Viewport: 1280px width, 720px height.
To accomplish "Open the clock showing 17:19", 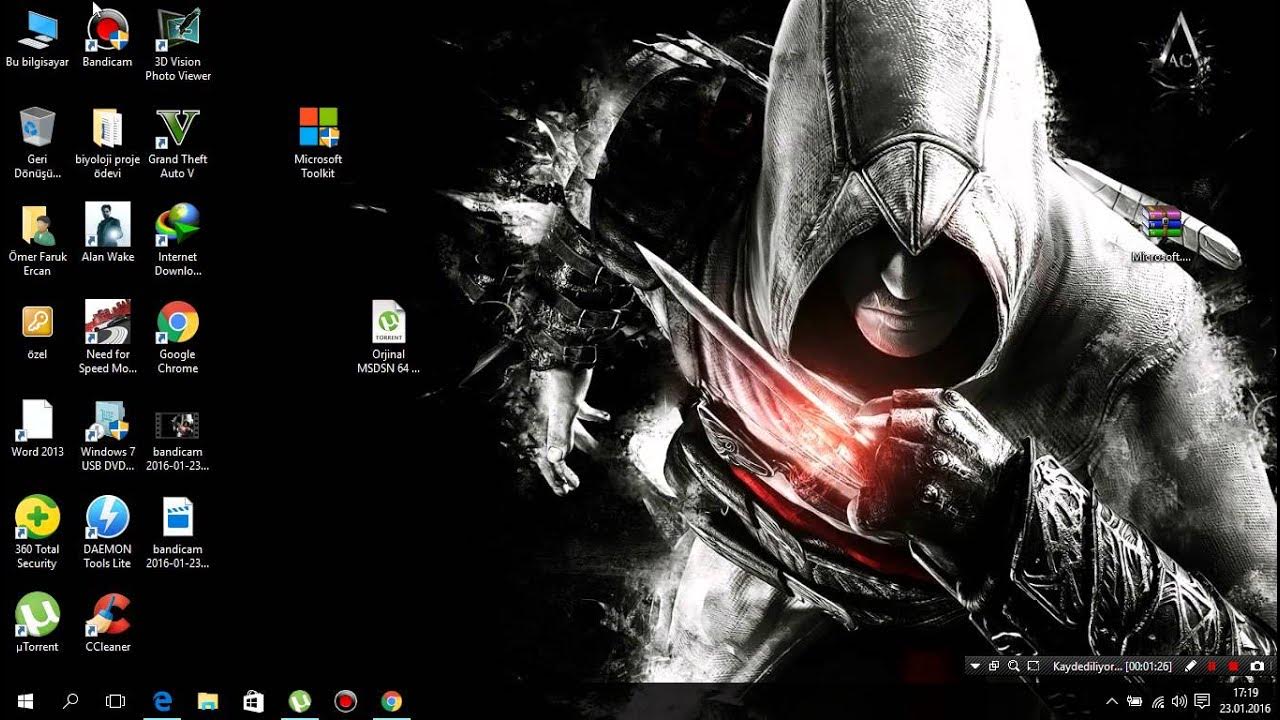I will click(1245, 700).
